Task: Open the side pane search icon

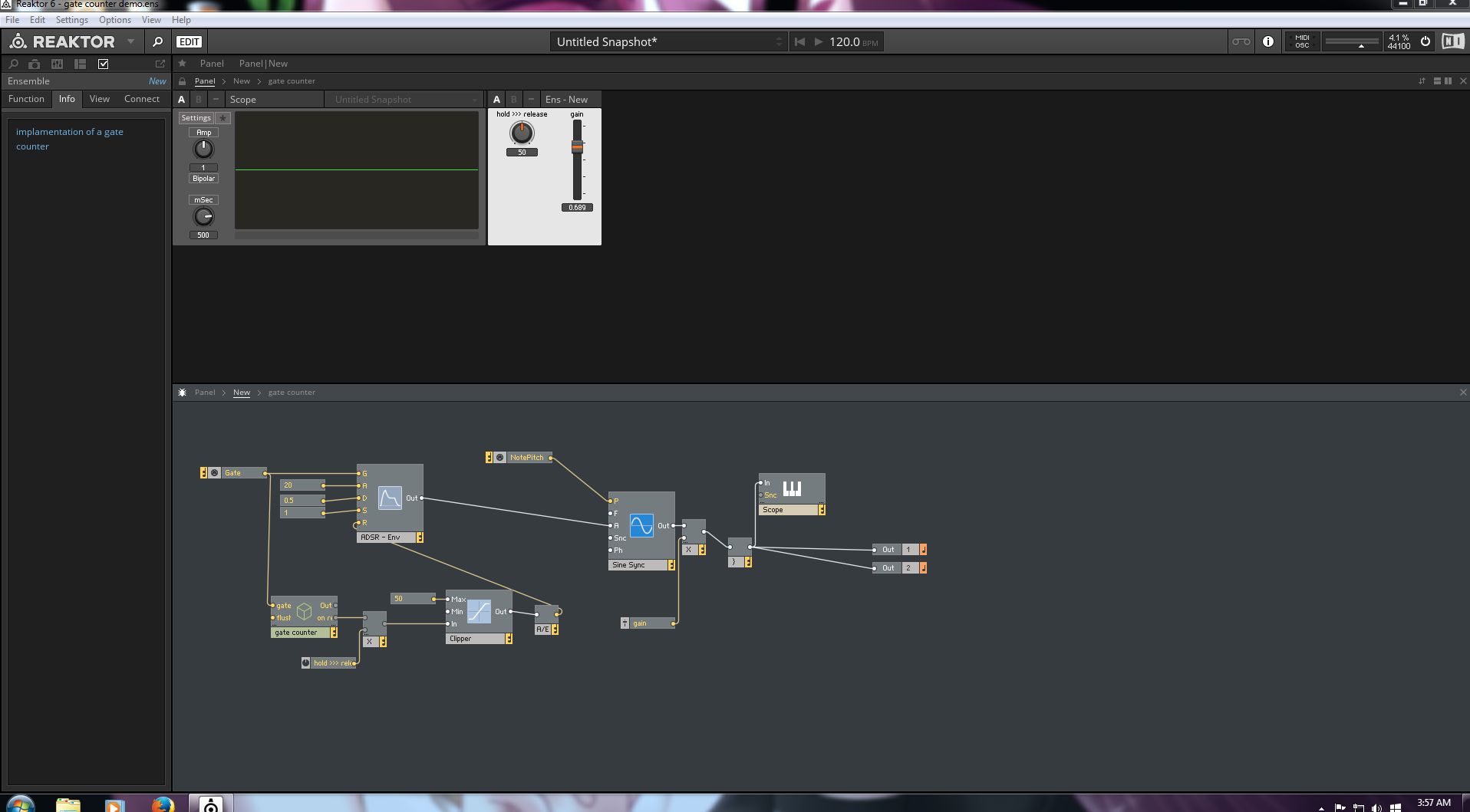Action: tap(14, 64)
